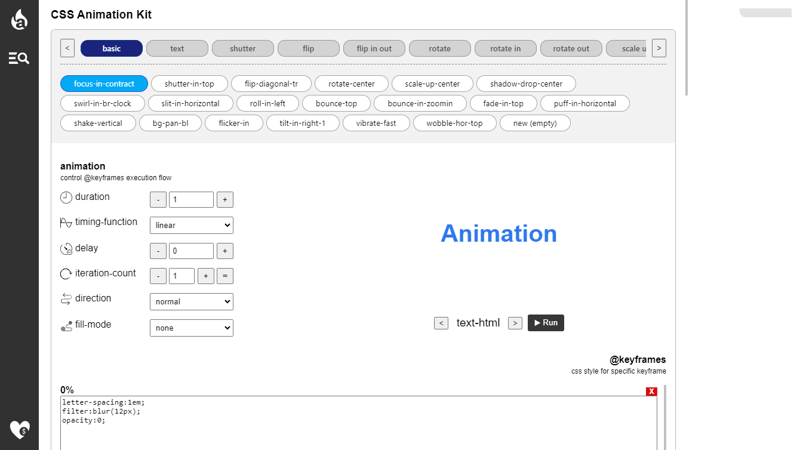
Task: Open the search menu icon in sidebar
Action: pyautogui.click(x=19, y=58)
